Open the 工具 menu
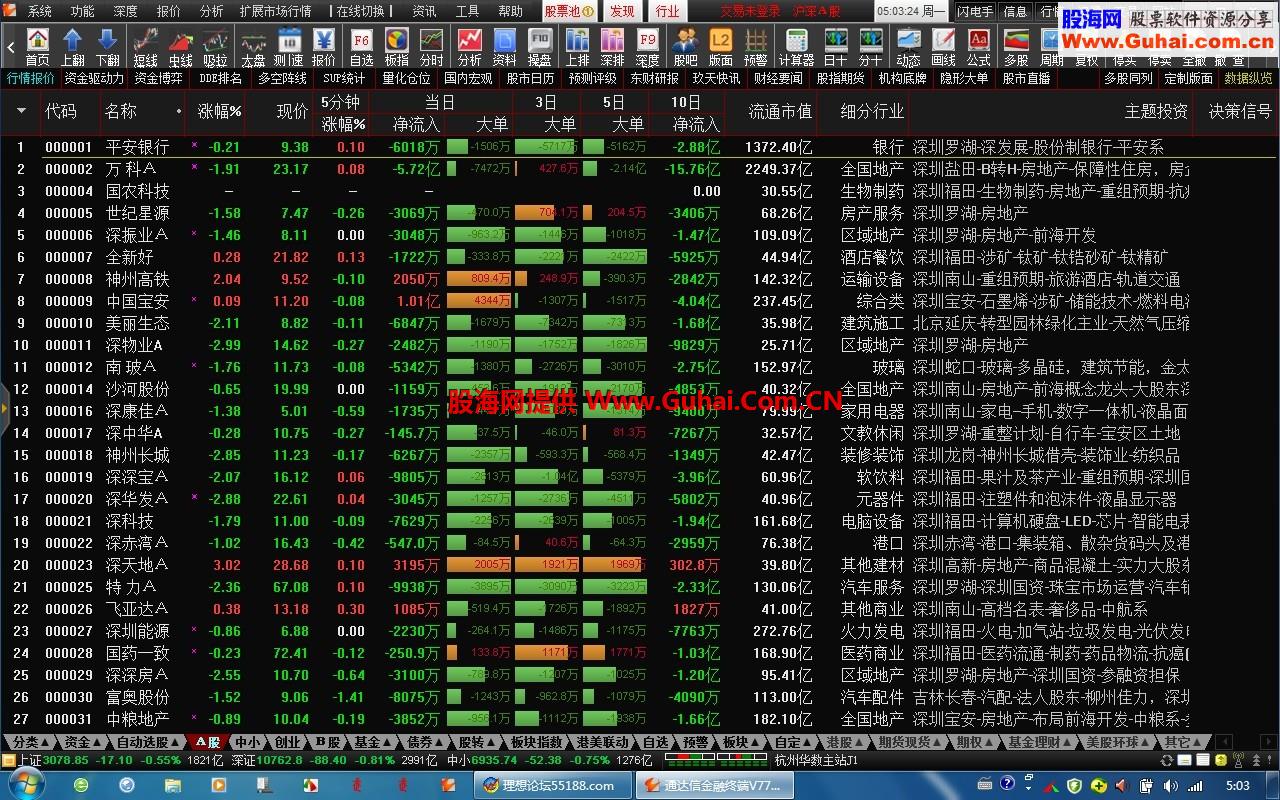 coord(467,11)
